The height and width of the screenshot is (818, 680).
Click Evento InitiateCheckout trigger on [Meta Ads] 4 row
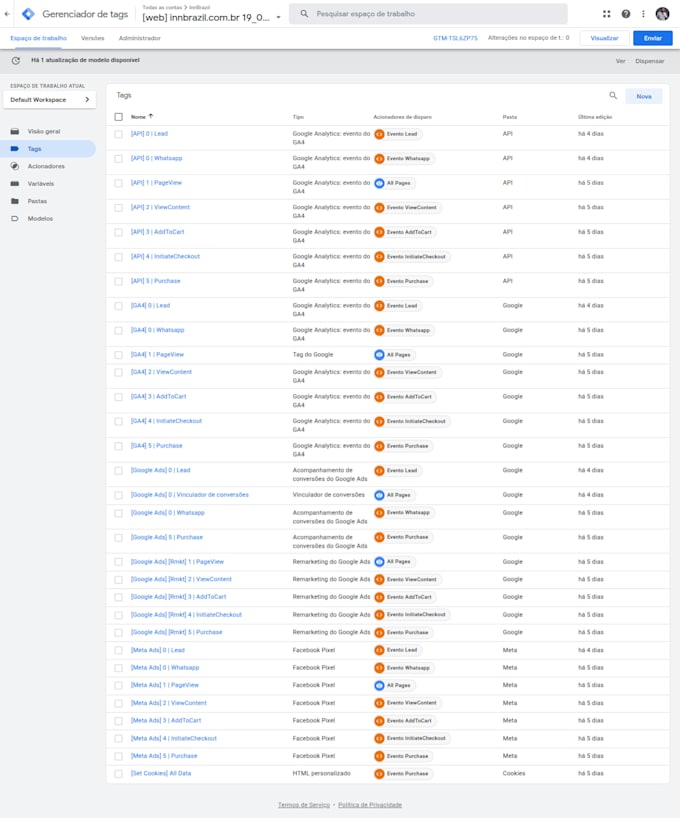pyautogui.click(x=412, y=739)
